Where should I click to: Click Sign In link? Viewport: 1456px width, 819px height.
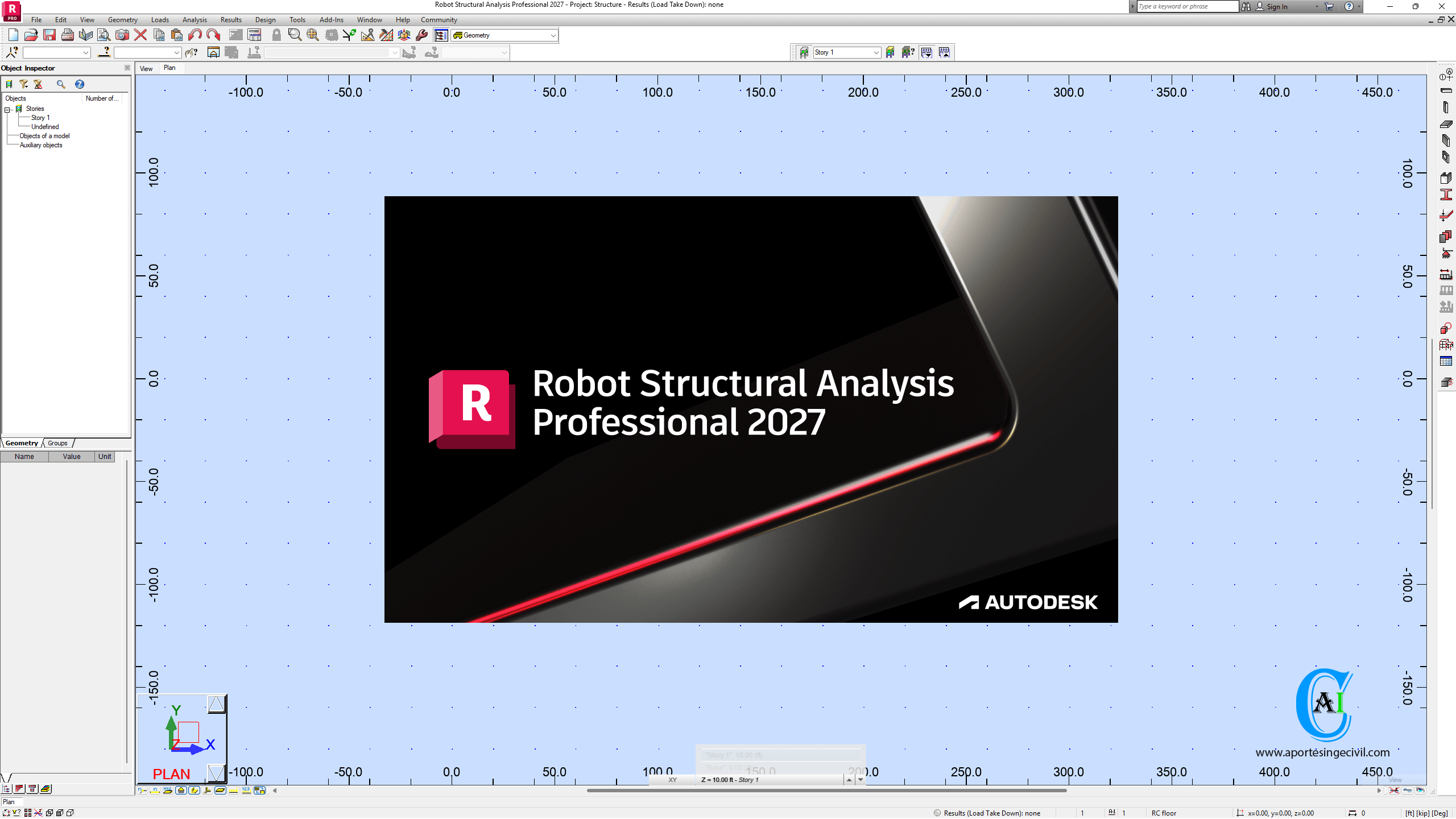1277,7
